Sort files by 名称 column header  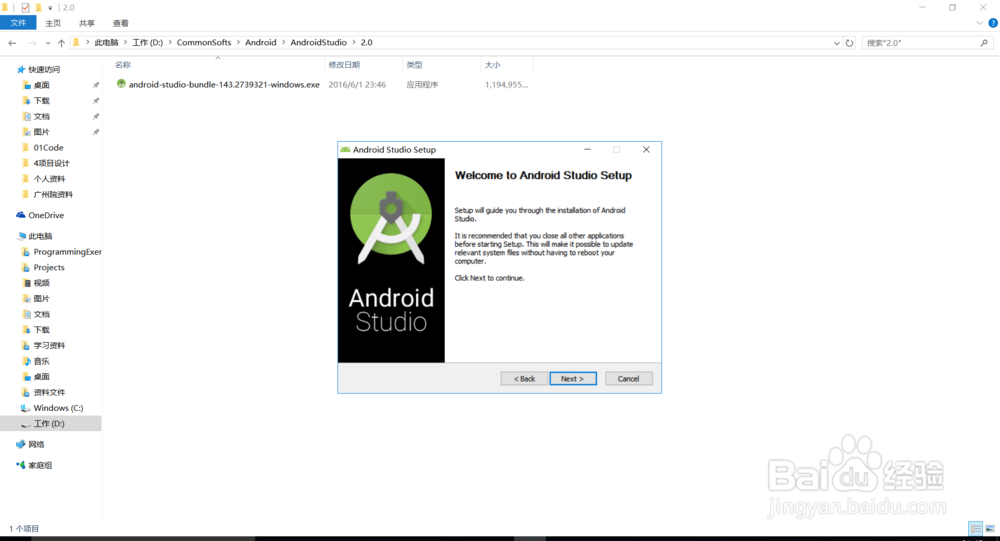123,65
